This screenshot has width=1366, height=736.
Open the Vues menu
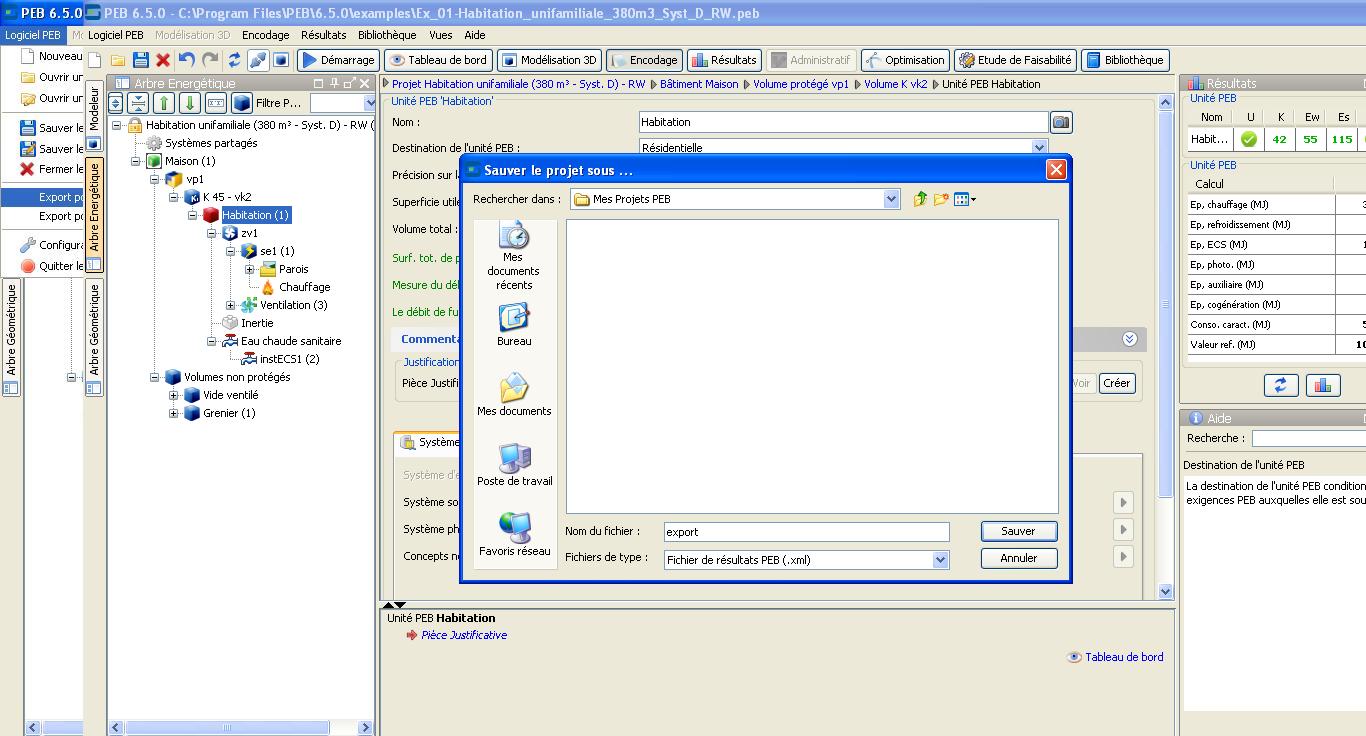point(440,35)
